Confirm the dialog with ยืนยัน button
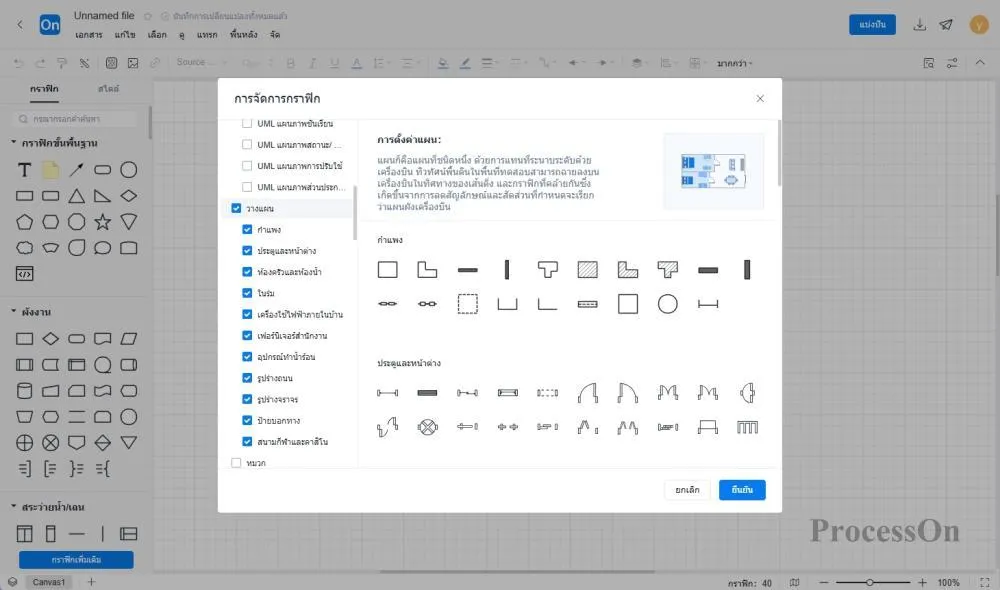 click(x=742, y=490)
